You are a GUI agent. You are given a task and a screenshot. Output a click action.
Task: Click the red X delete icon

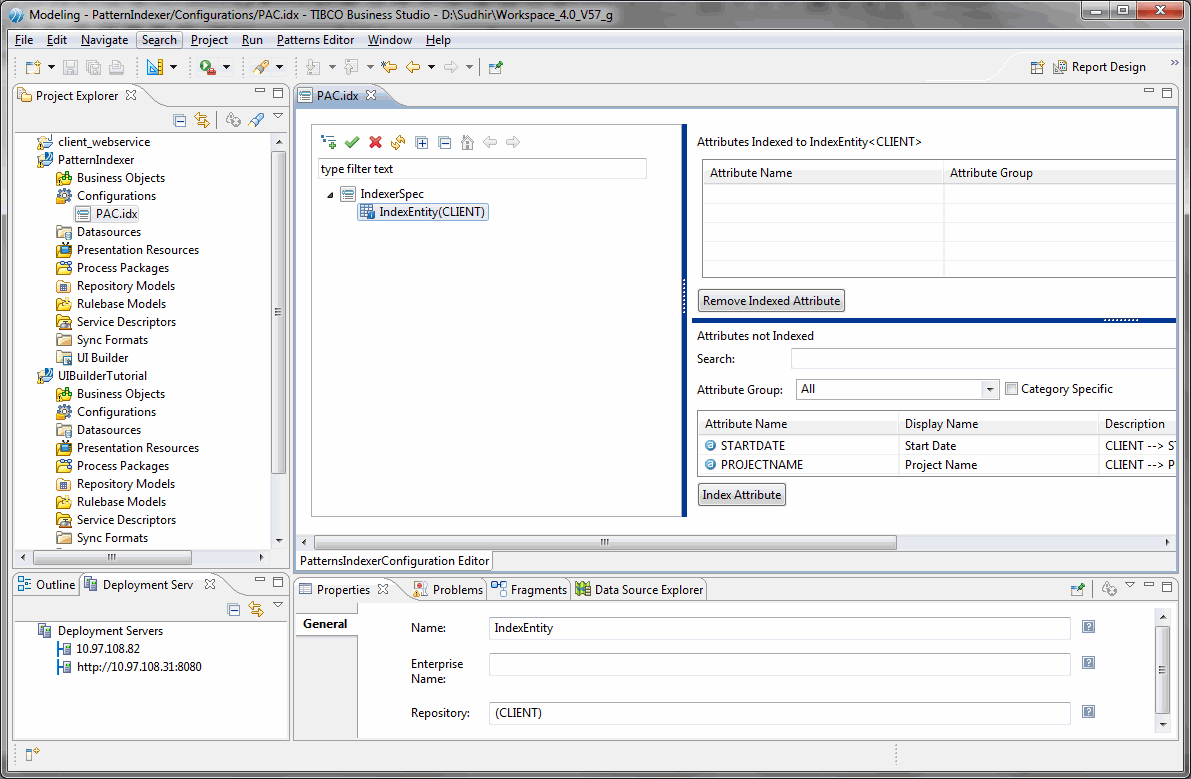[375, 142]
